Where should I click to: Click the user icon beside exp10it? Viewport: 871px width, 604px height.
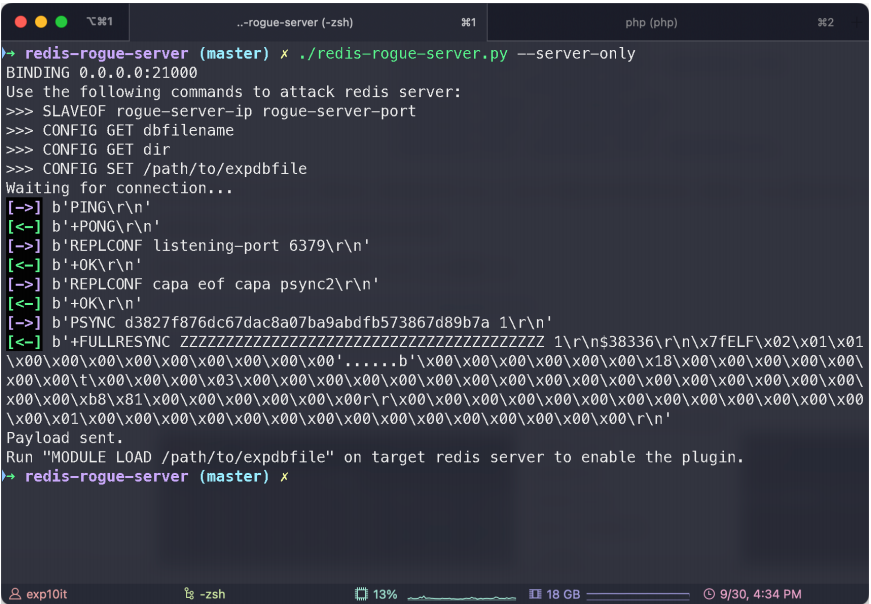[x=15, y=594]
